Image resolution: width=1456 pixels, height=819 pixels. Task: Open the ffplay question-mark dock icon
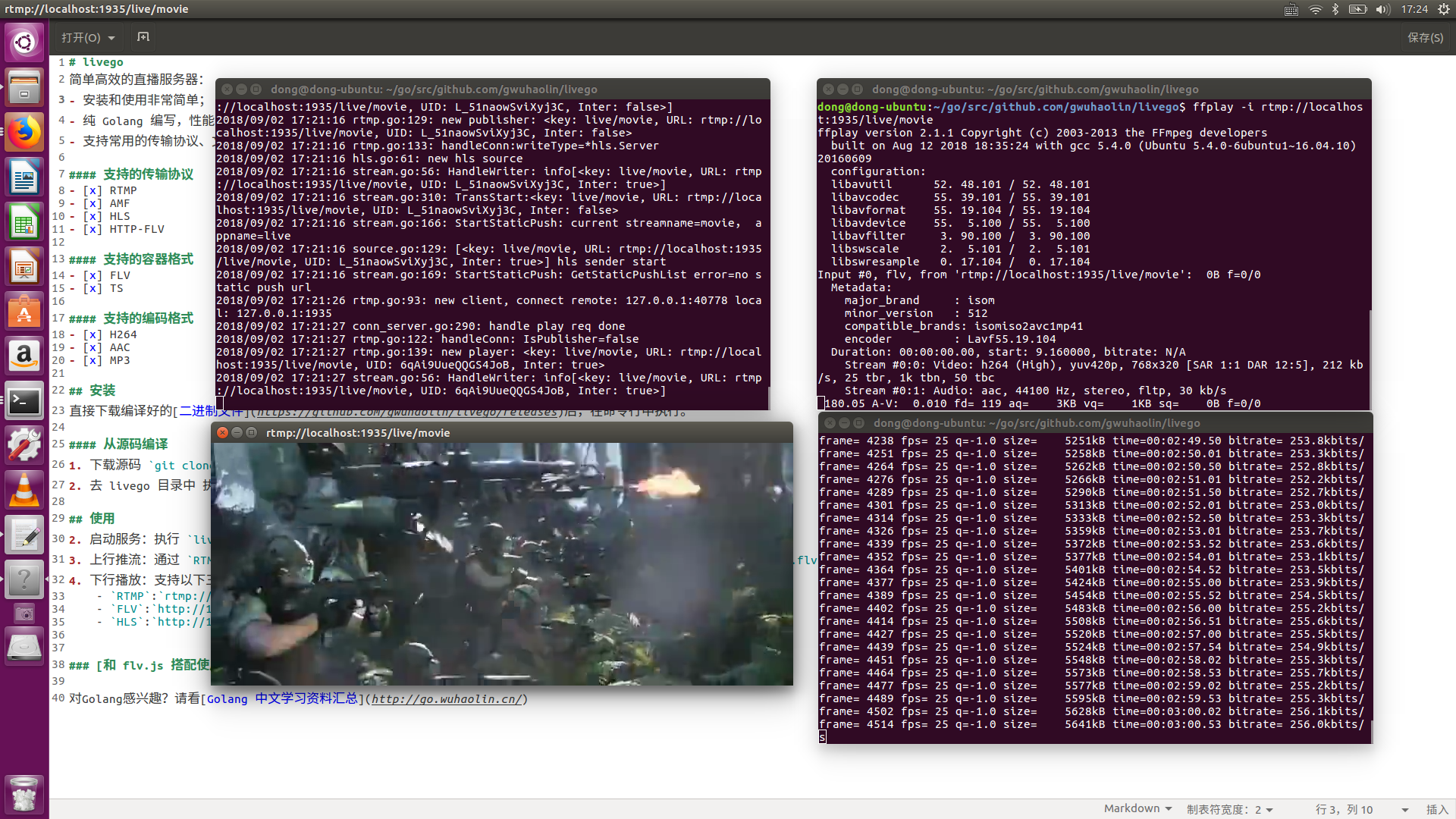24,580
